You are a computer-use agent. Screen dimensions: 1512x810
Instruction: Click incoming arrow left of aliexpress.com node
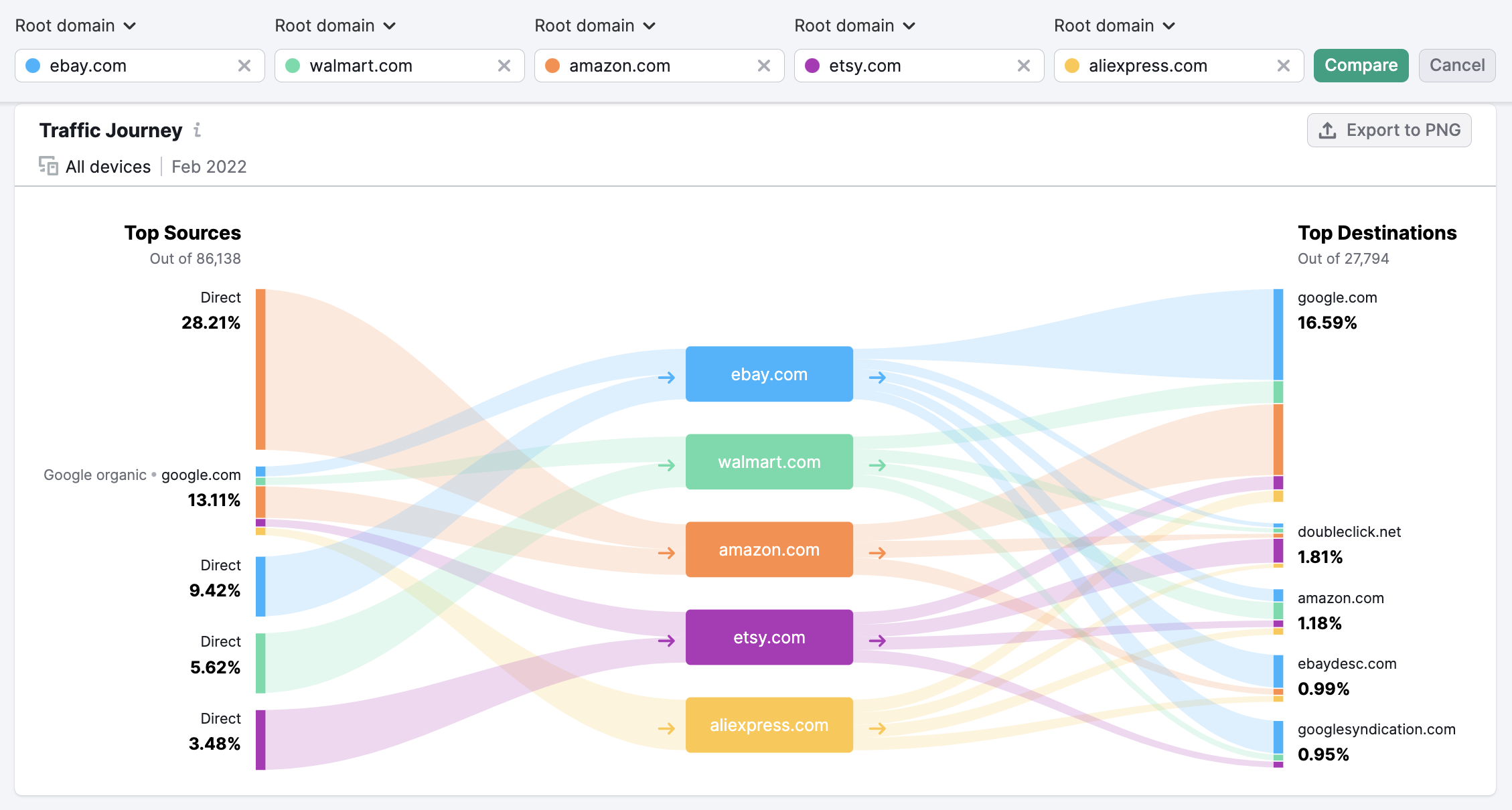pyautogui.click(x=666, y=728)
